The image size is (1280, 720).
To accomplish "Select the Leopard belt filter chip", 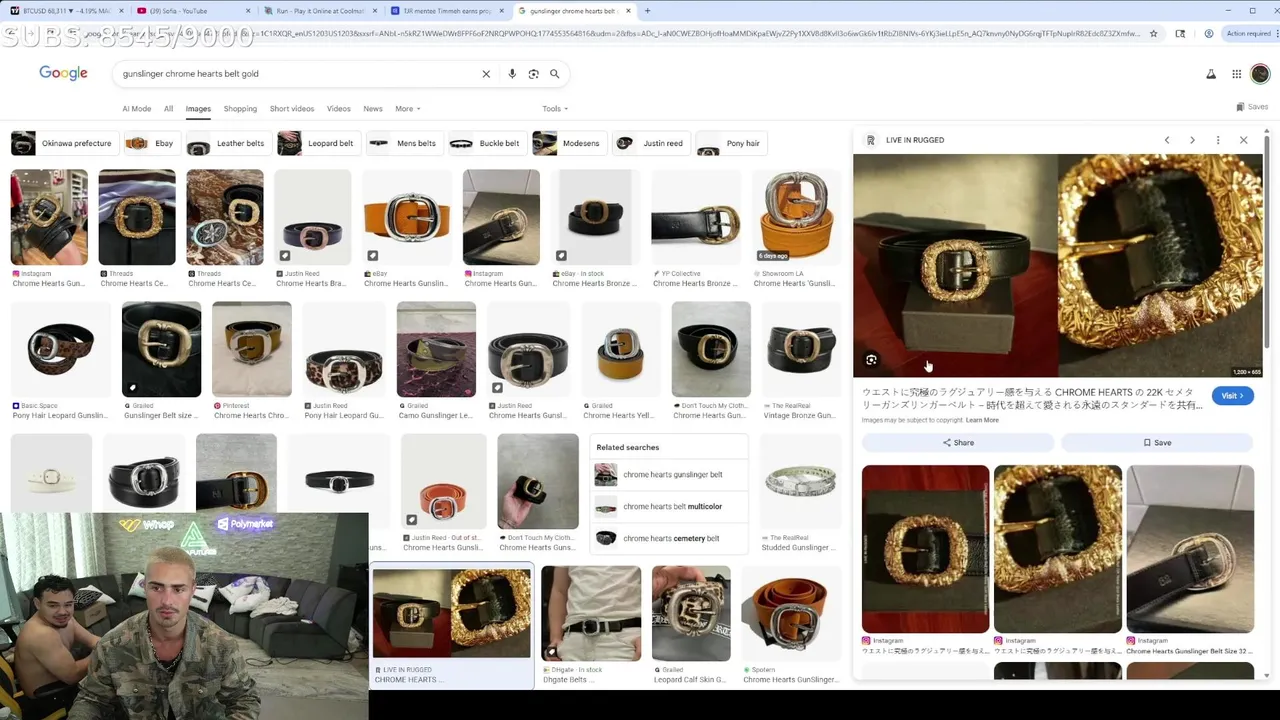I will 317,143.
